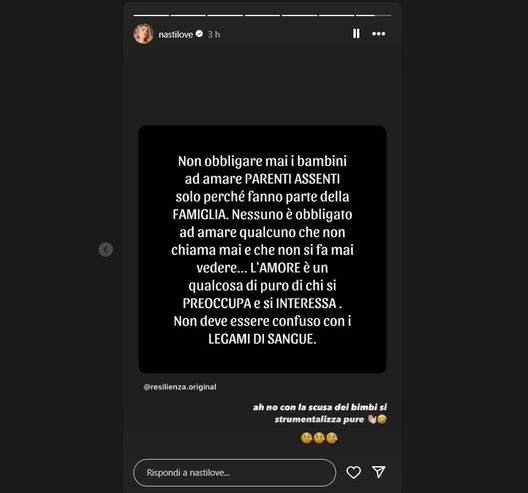Screen dimensions: 528x493
Task: Go back to the previous story
Action: [105, 250]
